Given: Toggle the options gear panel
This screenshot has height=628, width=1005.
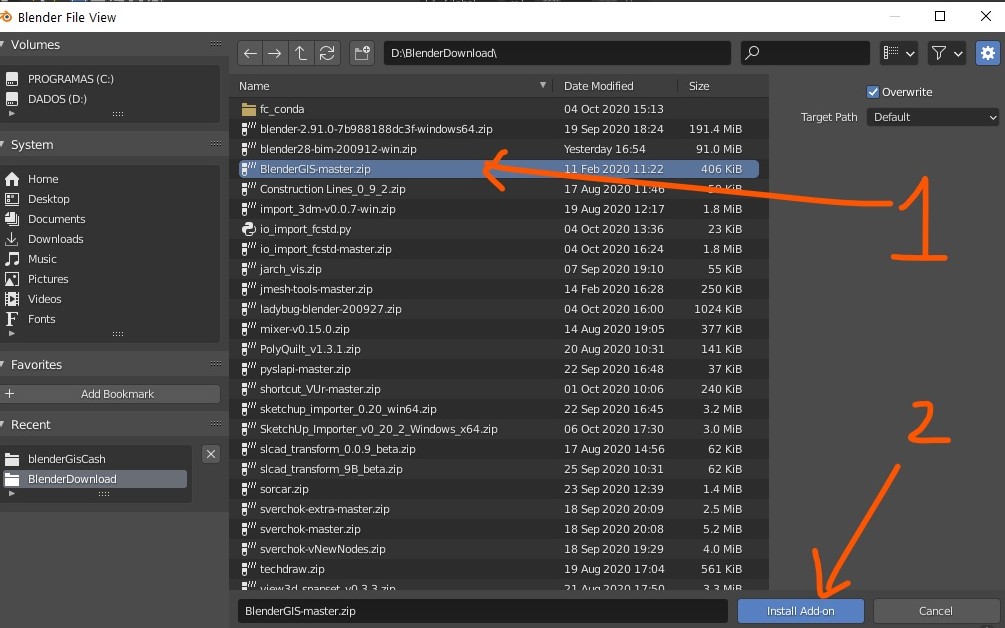Looking at the screenshot, I should point(987,53).
